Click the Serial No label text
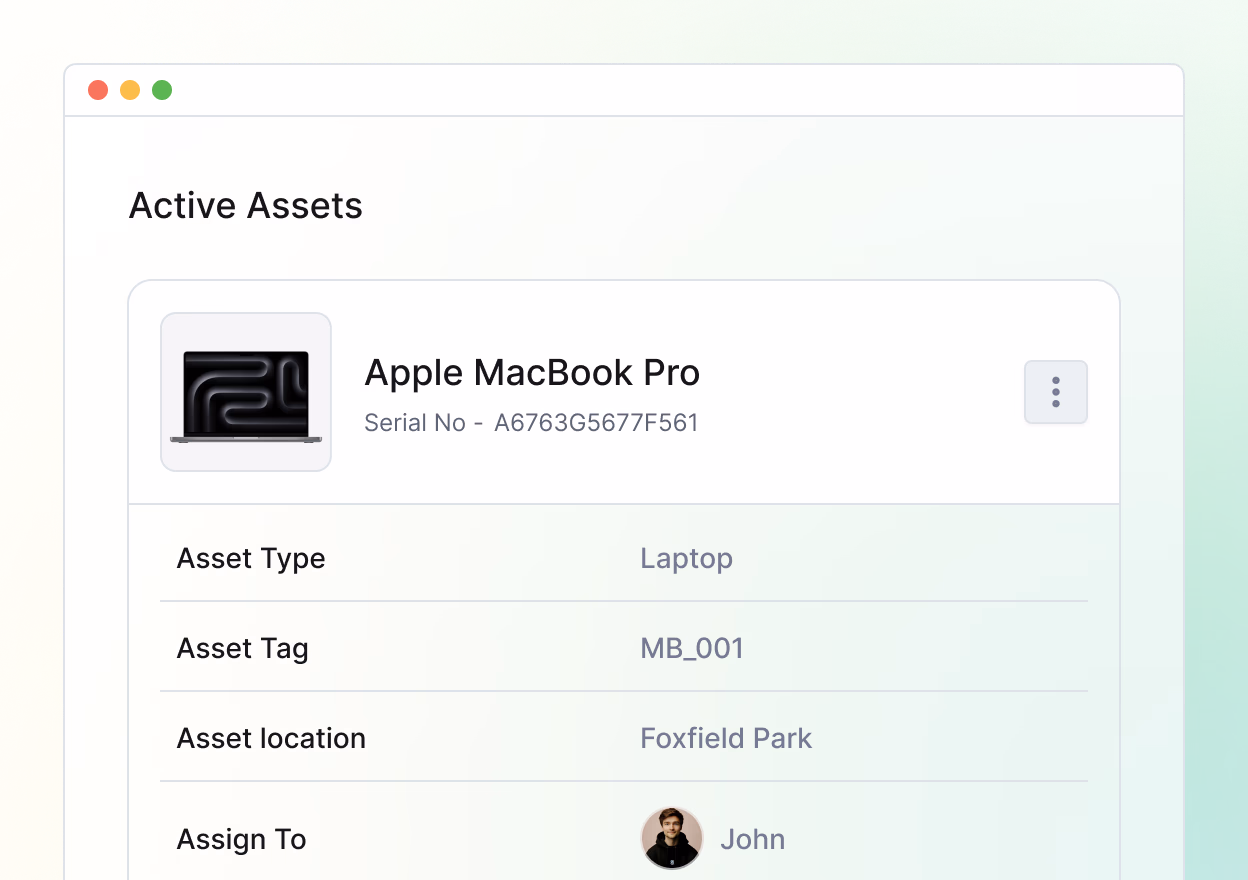1248x880 pixels. pos(415,423)
